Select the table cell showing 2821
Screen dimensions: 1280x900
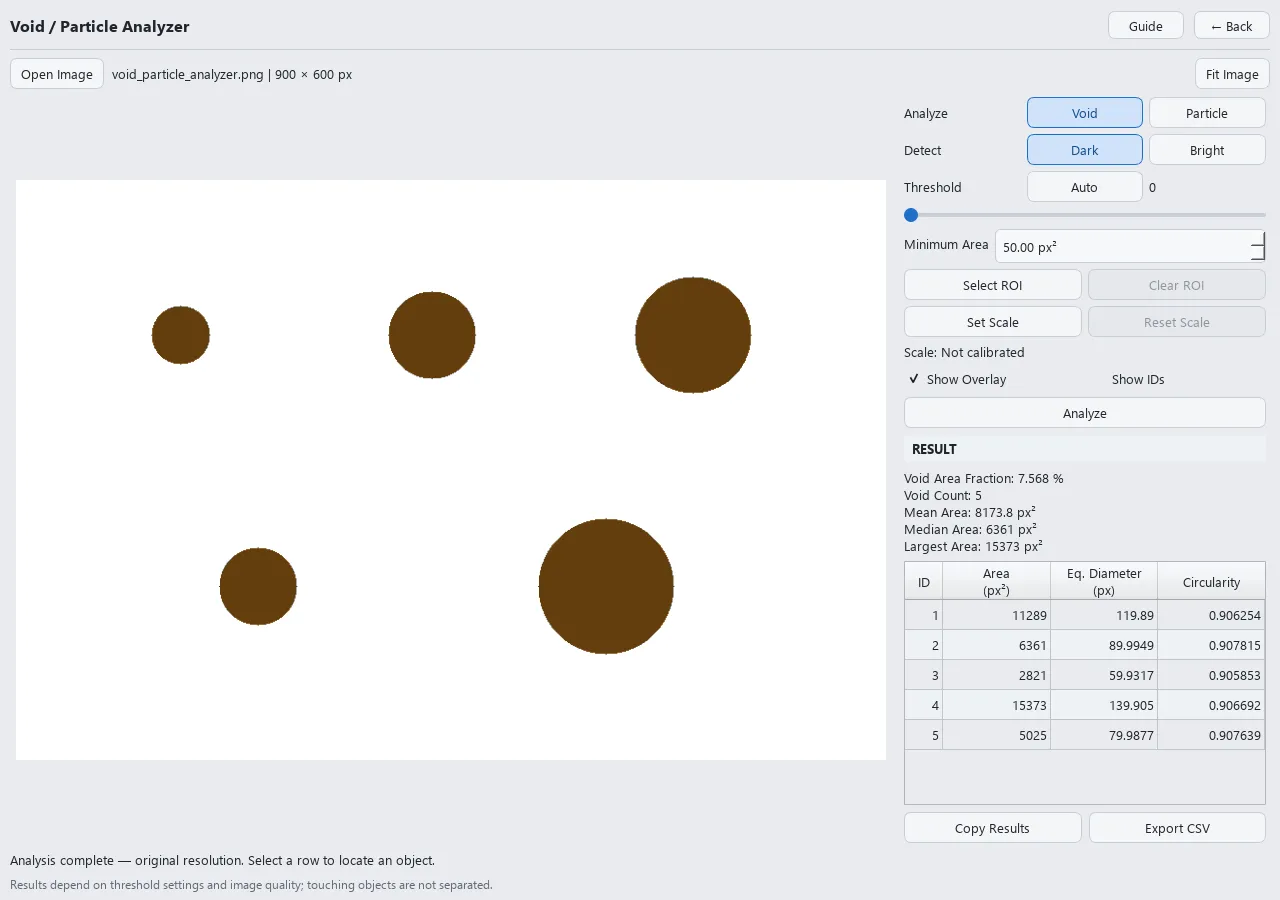tap(997, 675)
